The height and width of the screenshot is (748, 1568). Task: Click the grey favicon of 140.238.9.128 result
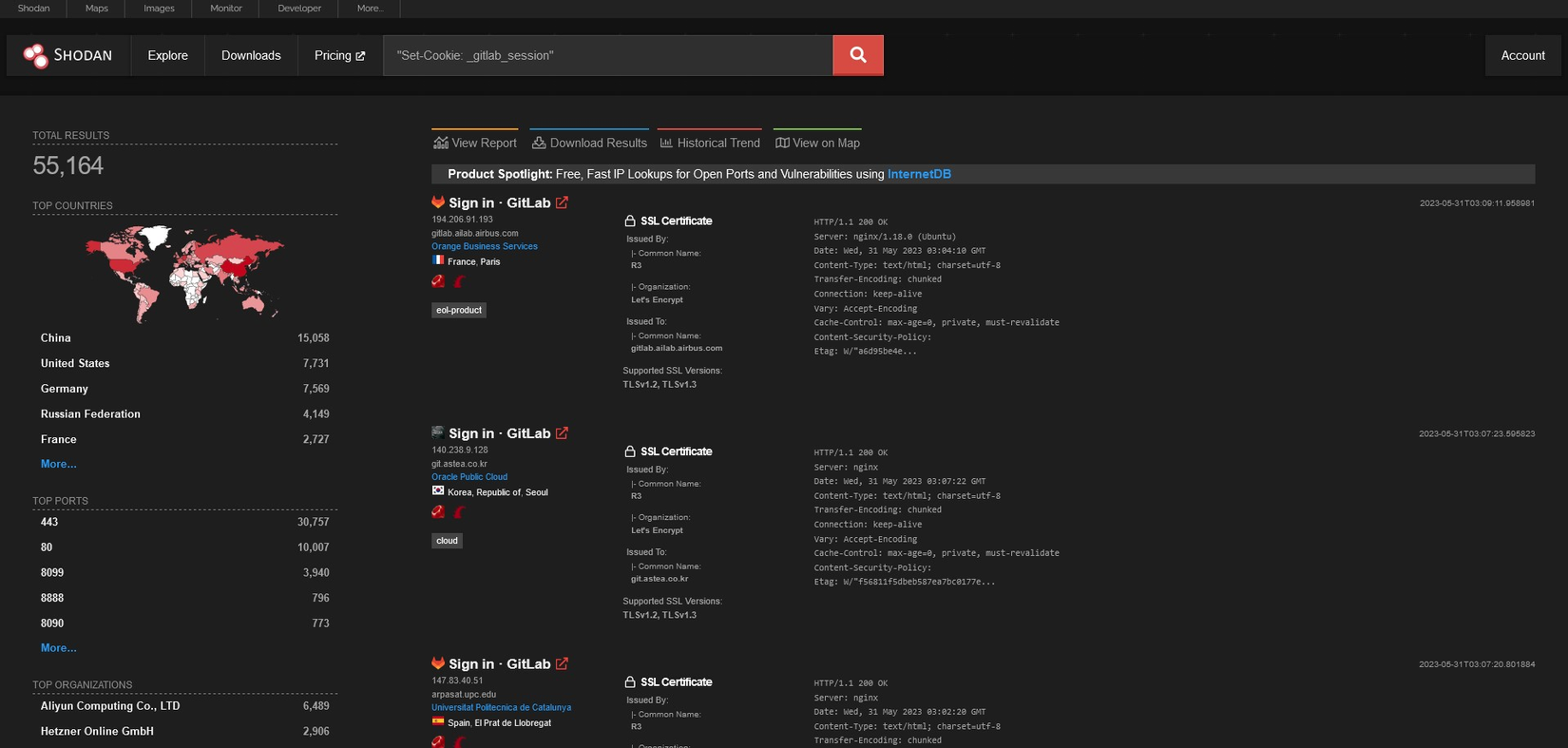point(438,432)
